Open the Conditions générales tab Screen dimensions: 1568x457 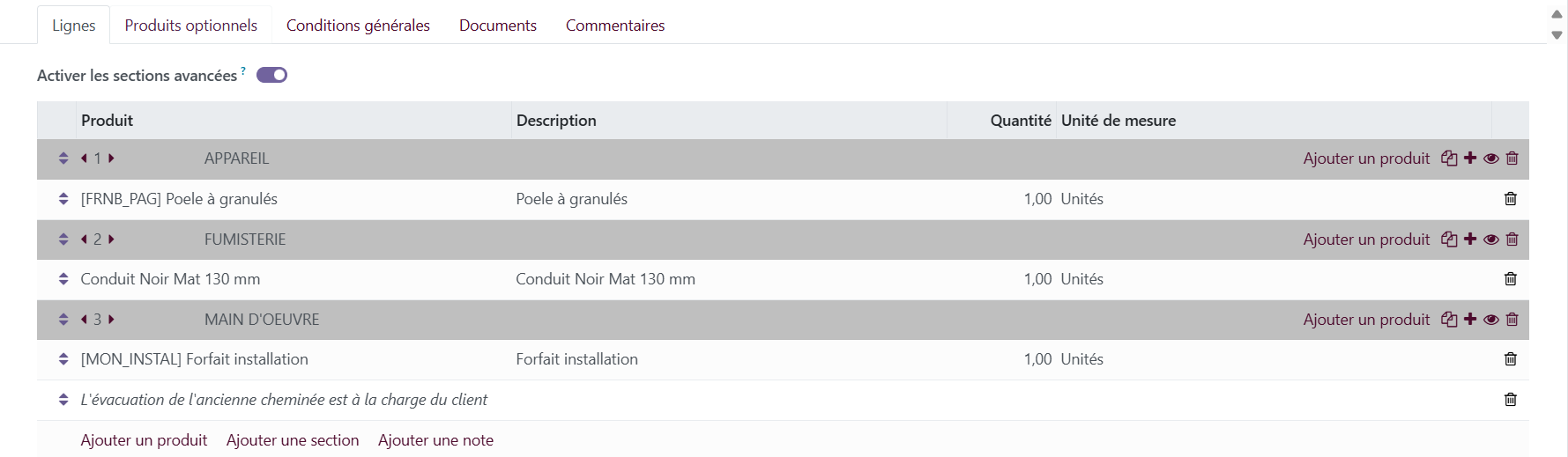pyautogui.click(x=358, y=26)
